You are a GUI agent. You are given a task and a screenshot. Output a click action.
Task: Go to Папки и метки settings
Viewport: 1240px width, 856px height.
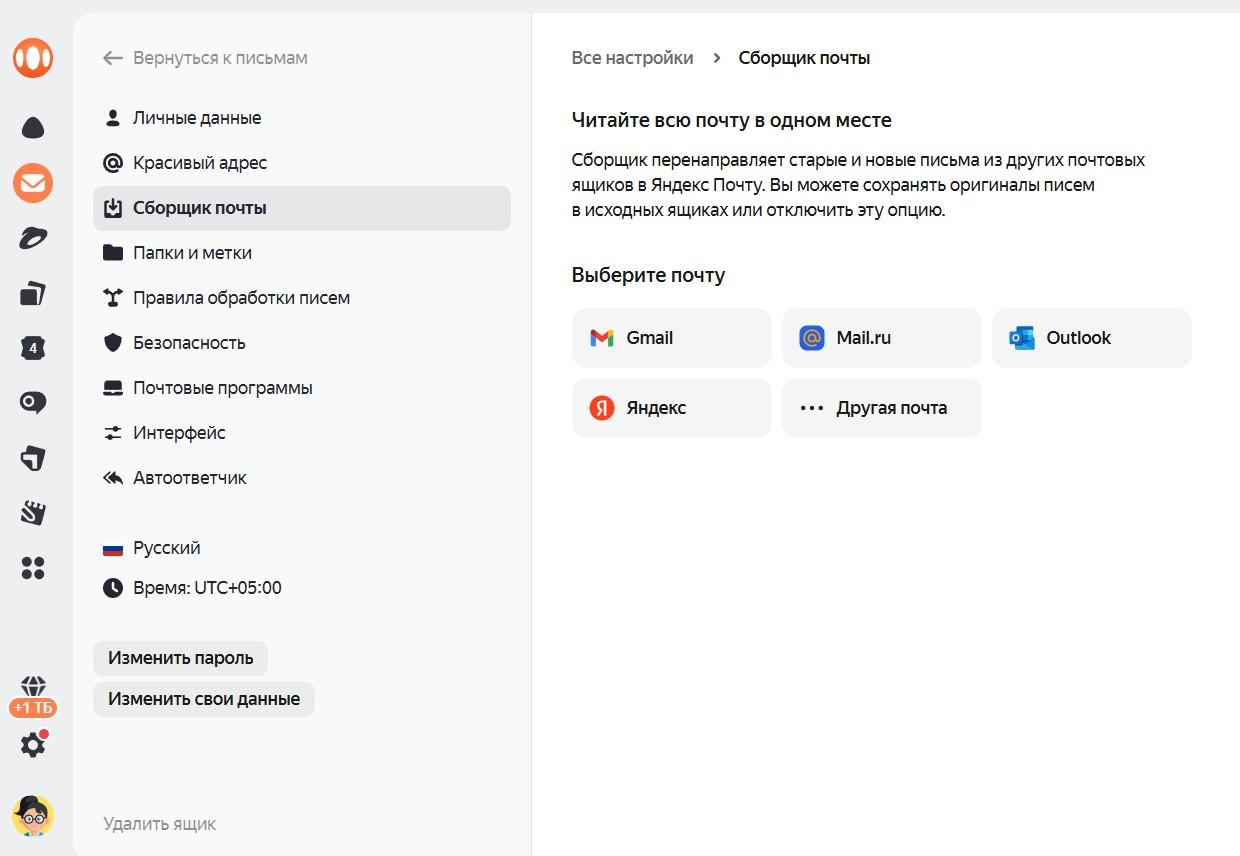[x=192, y=253]
